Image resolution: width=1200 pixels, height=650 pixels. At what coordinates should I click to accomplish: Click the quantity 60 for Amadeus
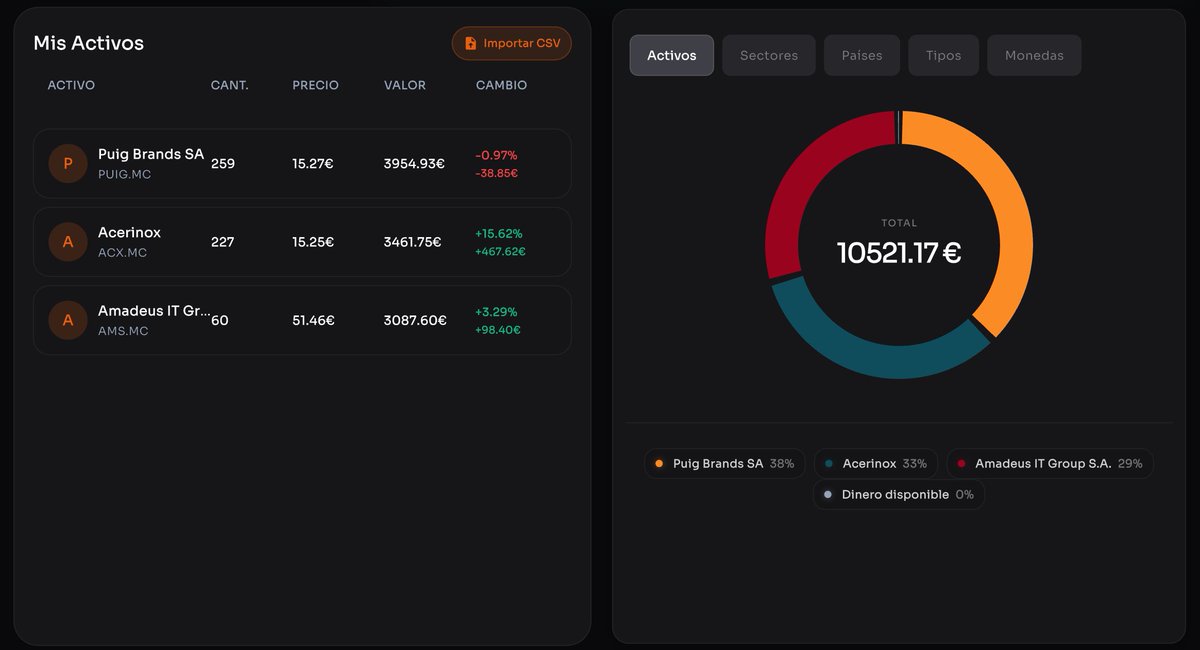coord(220,320)
